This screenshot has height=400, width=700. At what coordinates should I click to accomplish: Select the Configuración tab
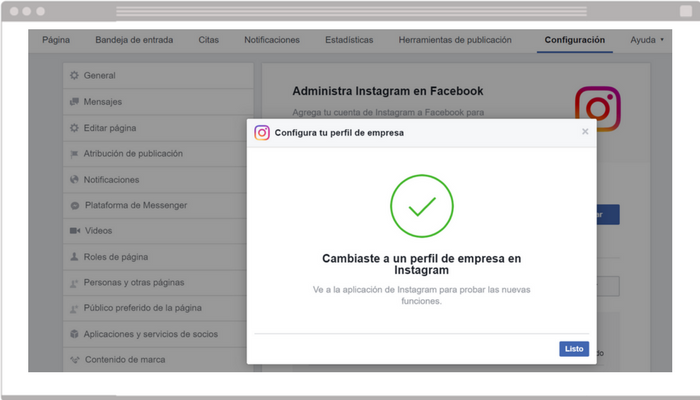pos(575,40)
